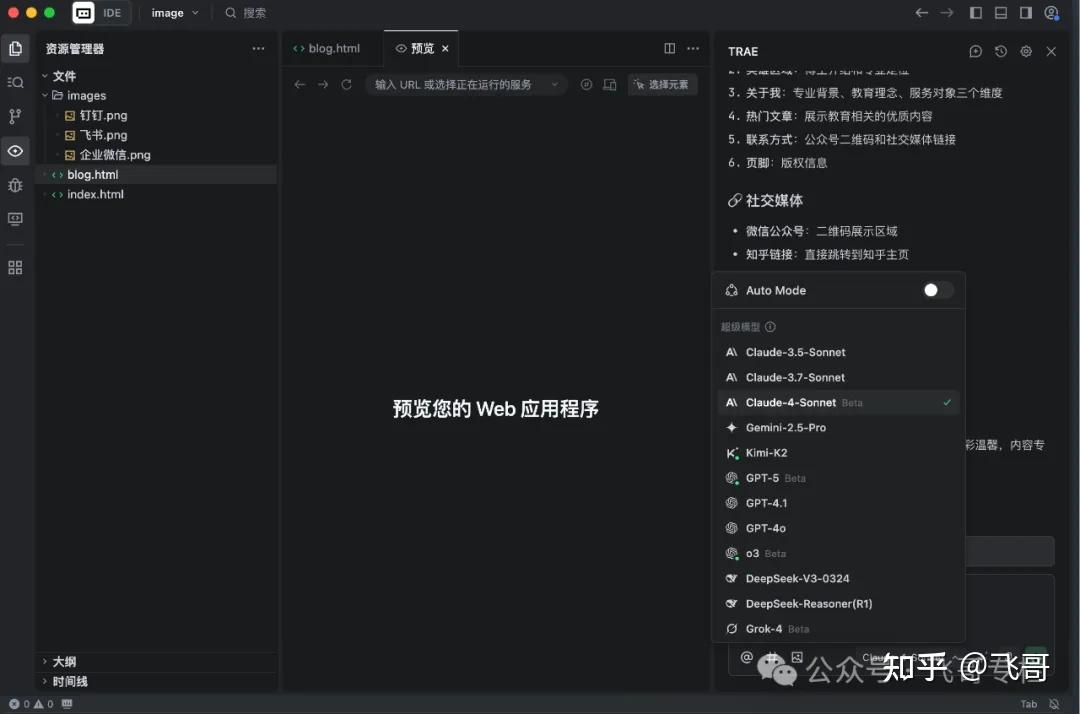The image size is (1080, 714).
Task: Open user account avatar
Action: point(1052,13)
